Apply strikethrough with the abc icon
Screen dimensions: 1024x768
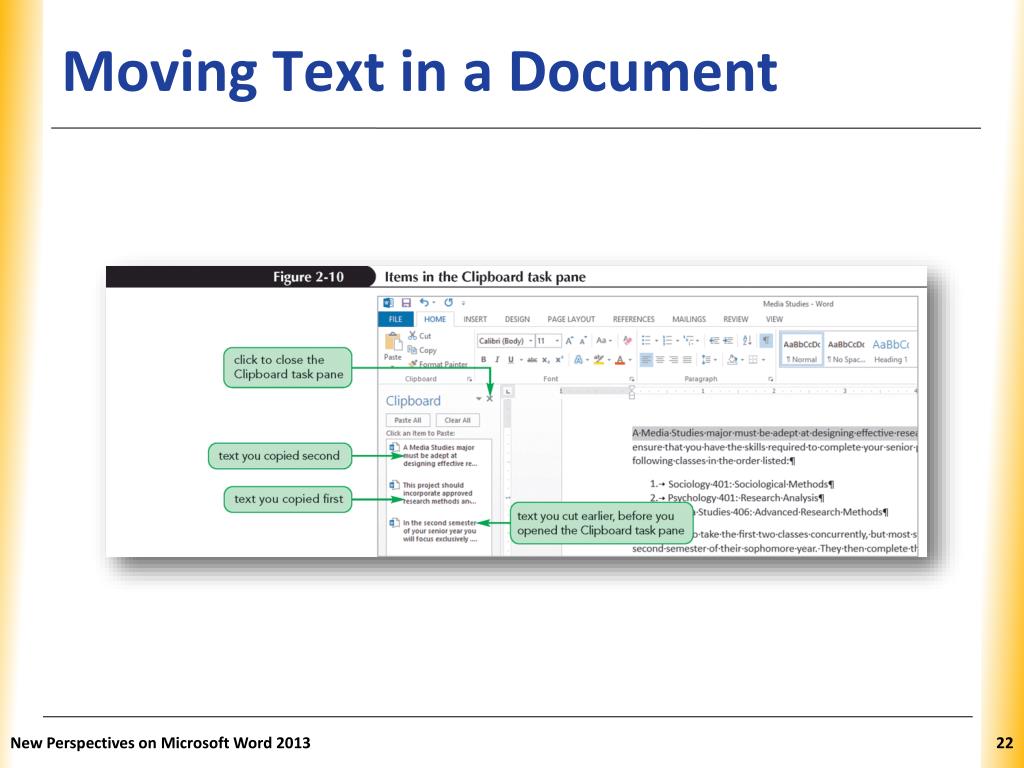[532, 360]
